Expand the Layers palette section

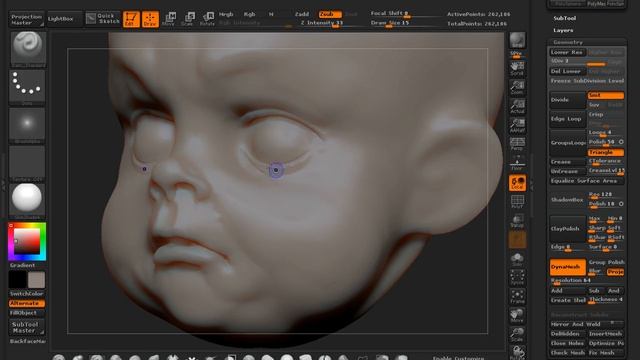pos(563,31)
